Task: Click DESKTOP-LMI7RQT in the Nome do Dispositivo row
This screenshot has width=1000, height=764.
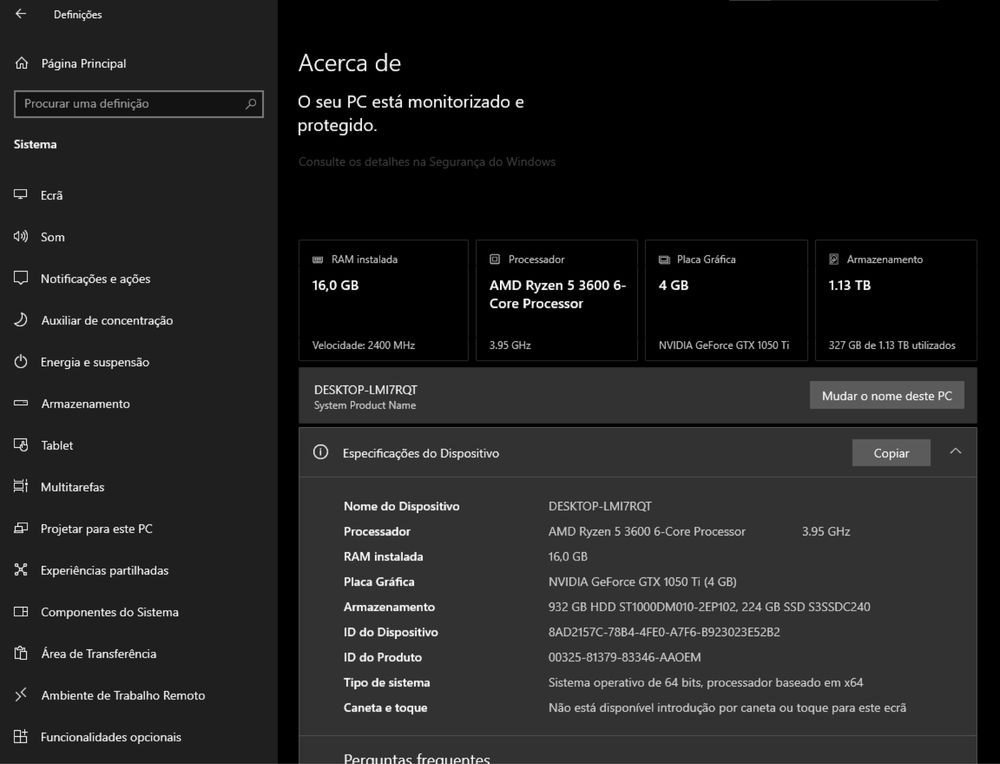Action: tap(600, 506)
